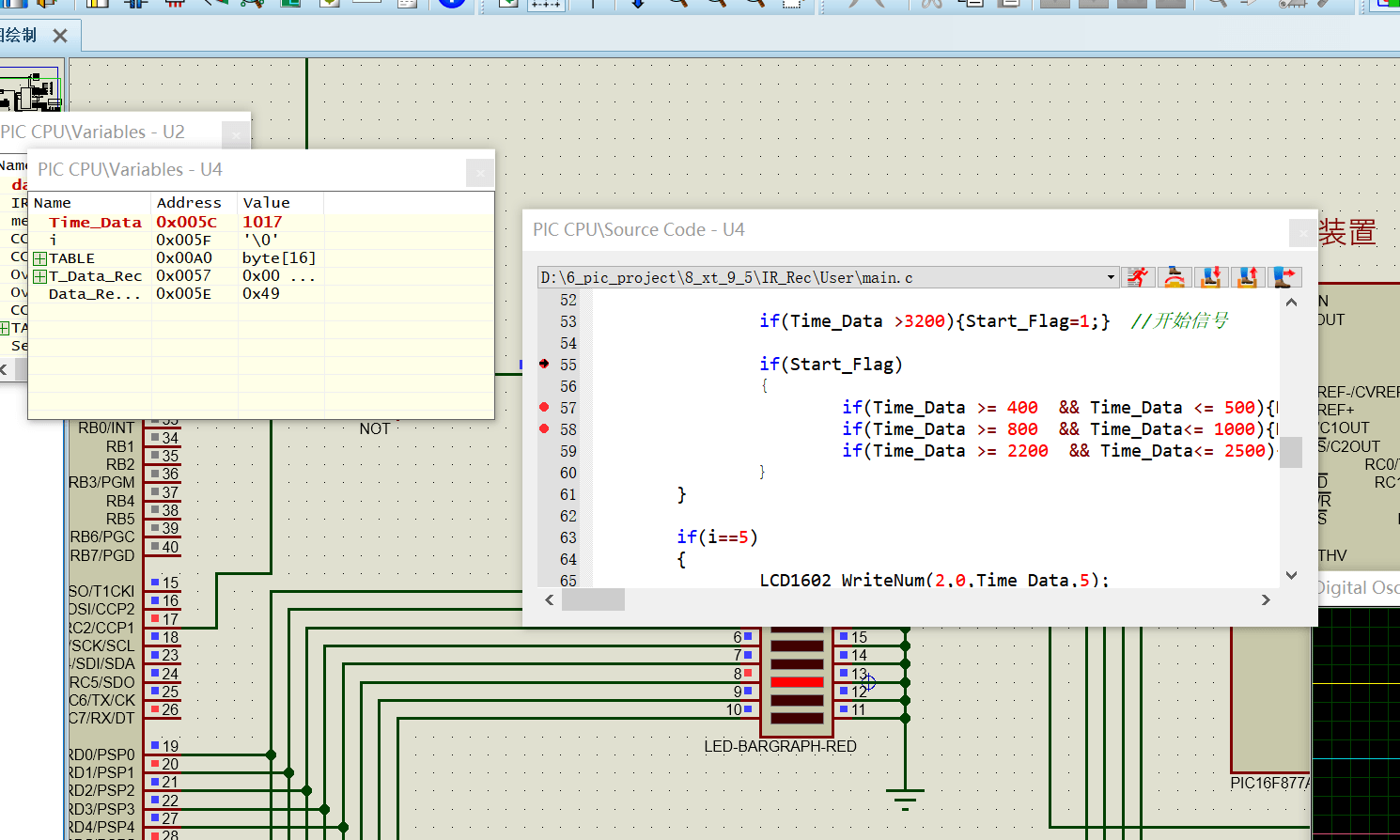The image size is (1400, 840).
Task: Click the Value column header
Action: tap(267, 203)
